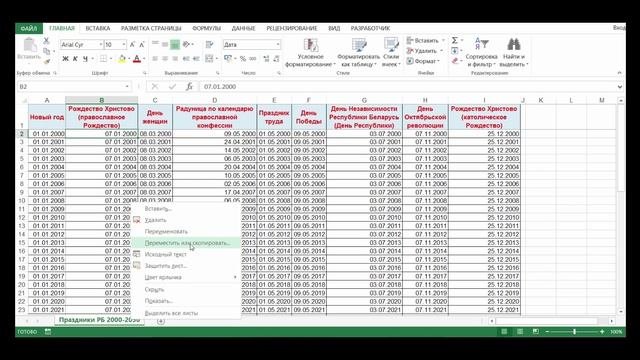
Task: Cut selection with the scissors icon
Action: pyautogui.click(x=46, y=41)
